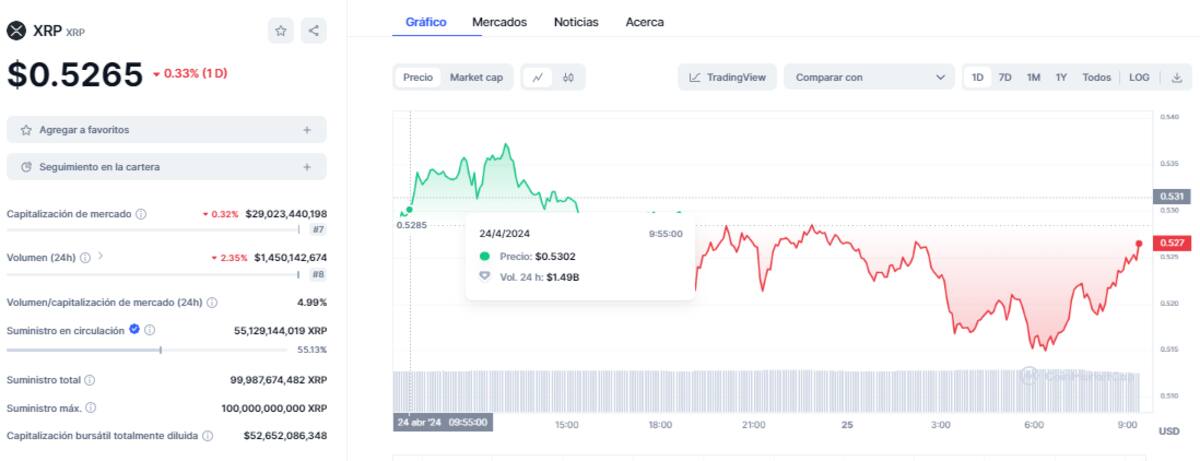Expand Volumen (24h) chevron arrow
This screenshot has width=1200, height=461.
click(100, 257)
